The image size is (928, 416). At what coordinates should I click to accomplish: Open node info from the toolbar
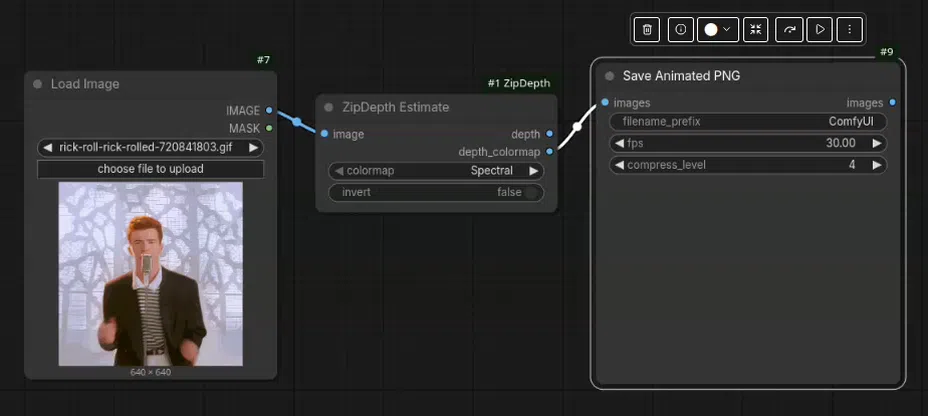pos(681,30)
